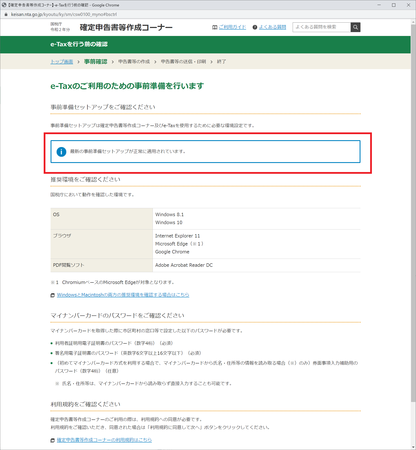
Task: Click the 申告書等の作成 breadcrumb step
Action: [x=134, y=62]
